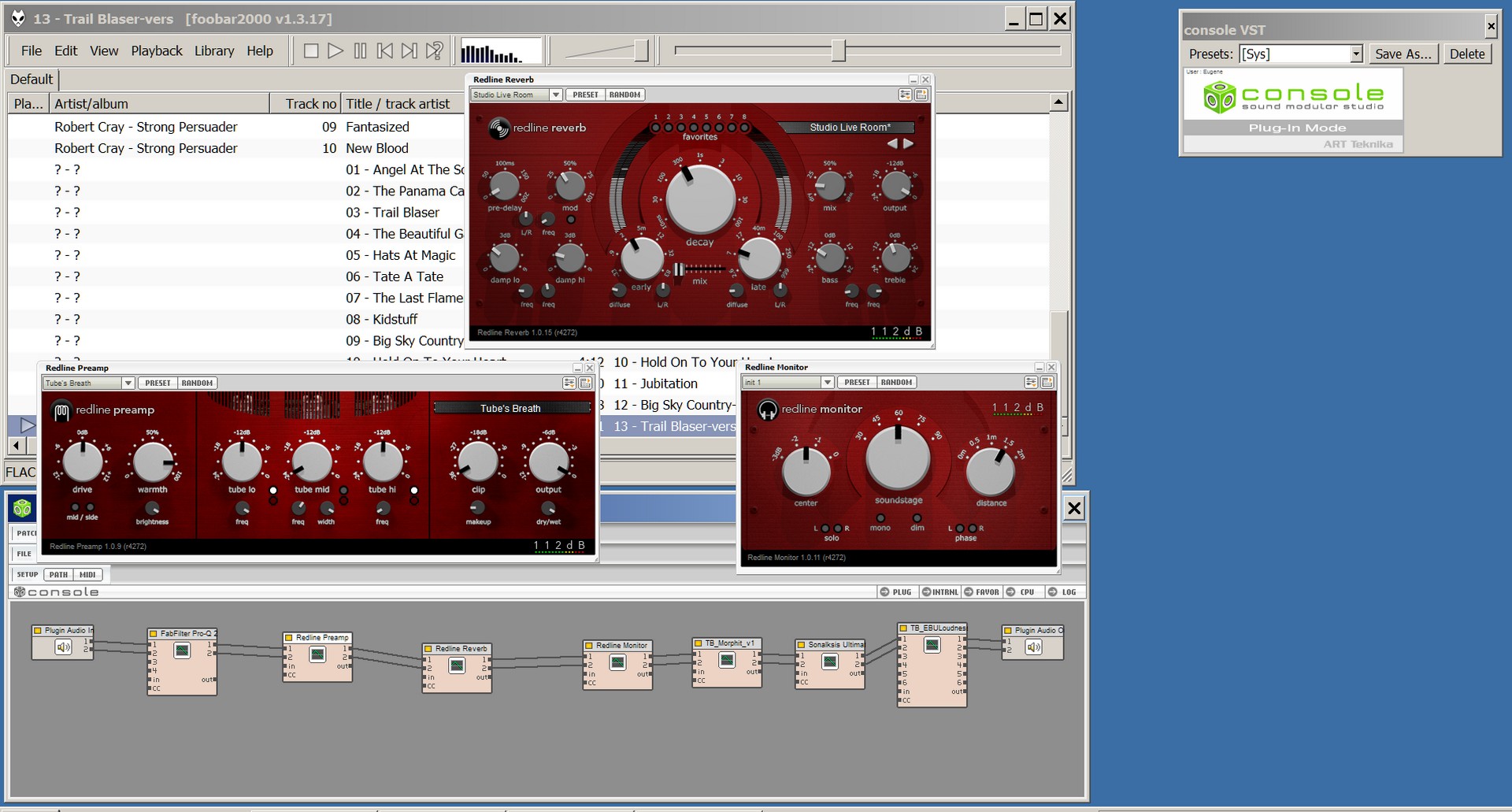Click the foobar2000 volume slider

(607, 51)
